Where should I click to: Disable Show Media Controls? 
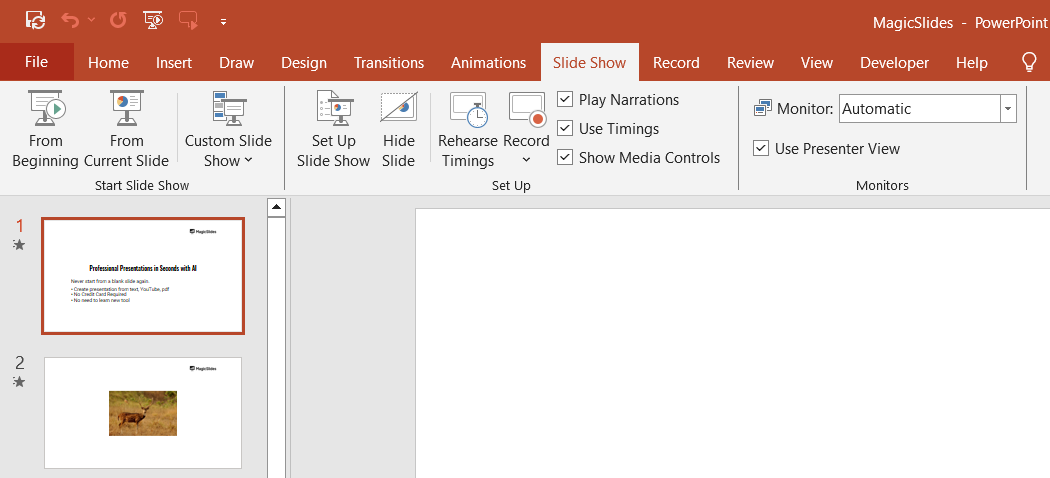(x=566, y=158)
